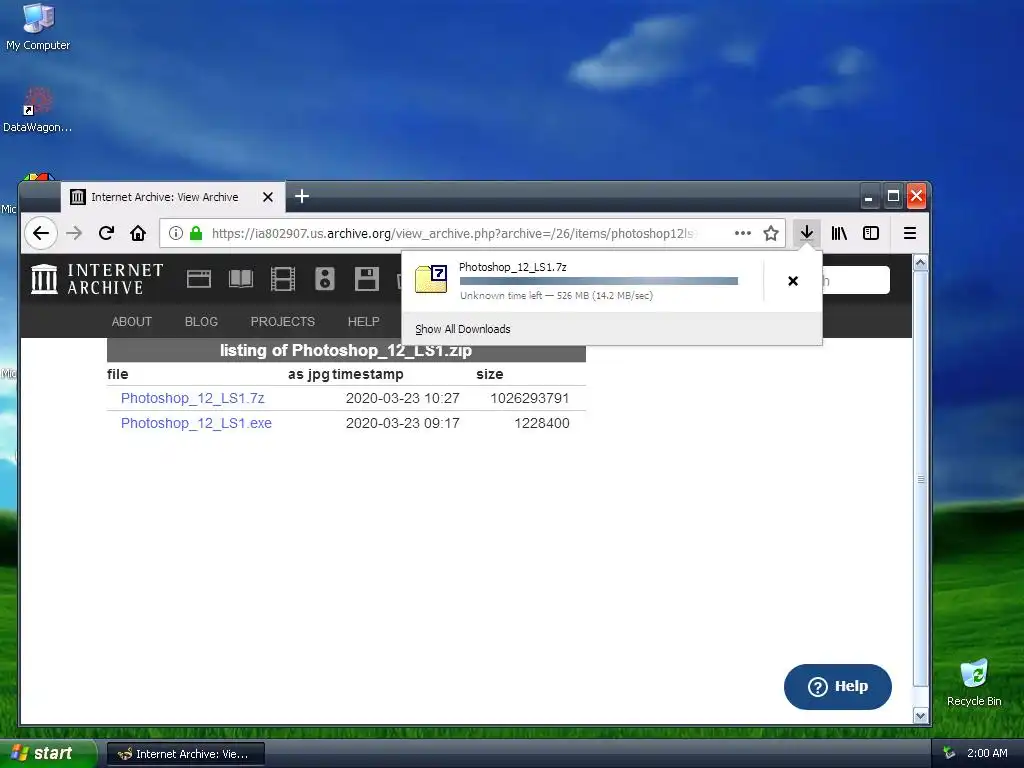The width and height of the screenshot is (1024, 768).
Task: Show site information icon in address bar
Action: pos(176,233)
